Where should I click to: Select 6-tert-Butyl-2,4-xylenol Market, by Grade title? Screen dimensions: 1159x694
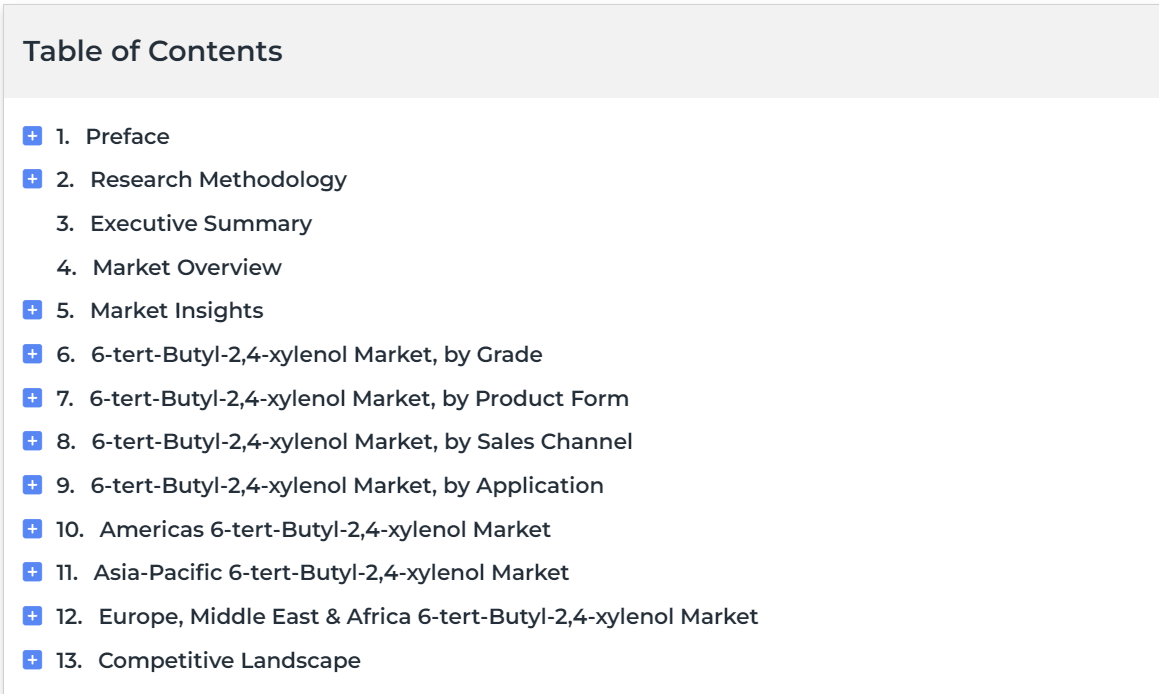(x=316, y=355)
